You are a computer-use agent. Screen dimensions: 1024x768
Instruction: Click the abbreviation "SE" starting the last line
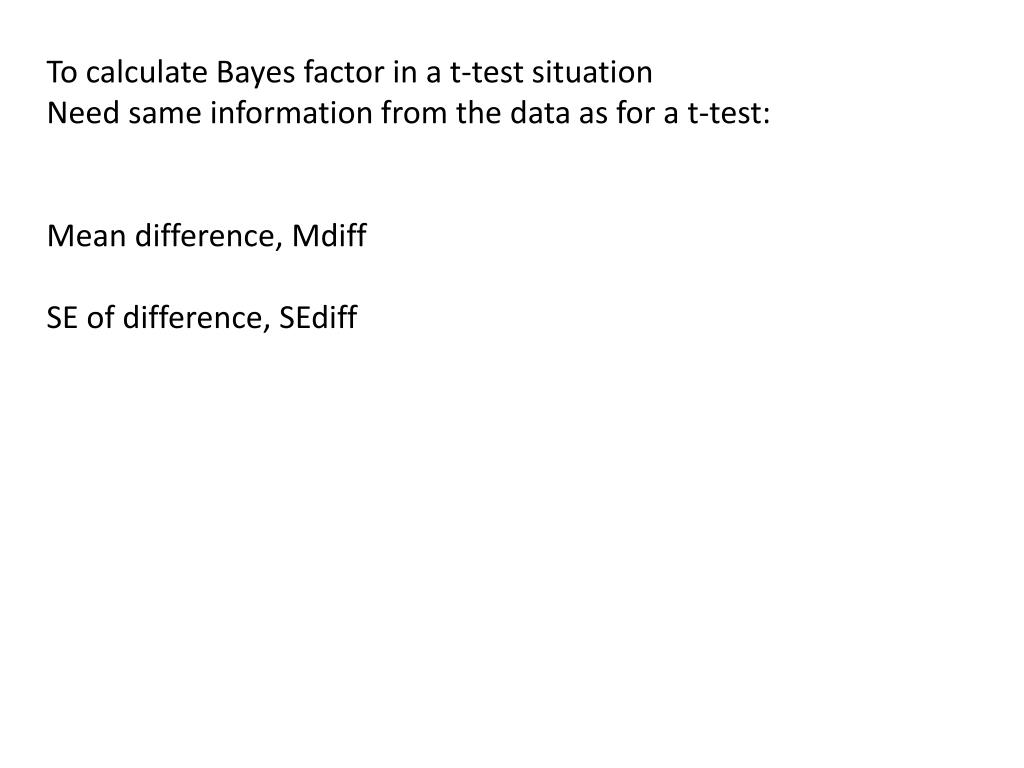62,318
